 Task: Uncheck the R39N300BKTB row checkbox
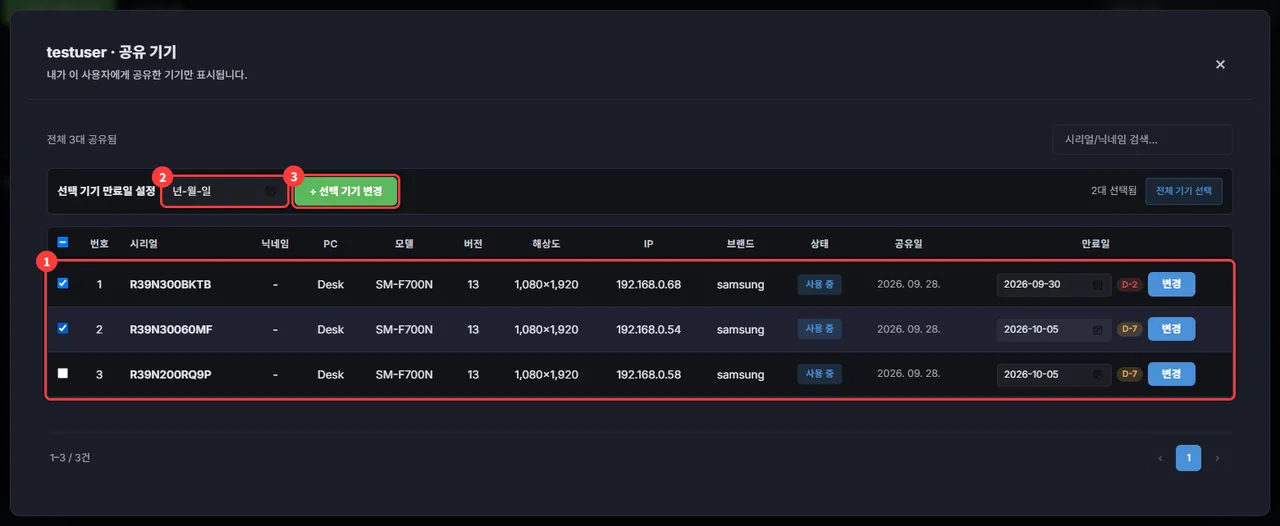point(63,284)
